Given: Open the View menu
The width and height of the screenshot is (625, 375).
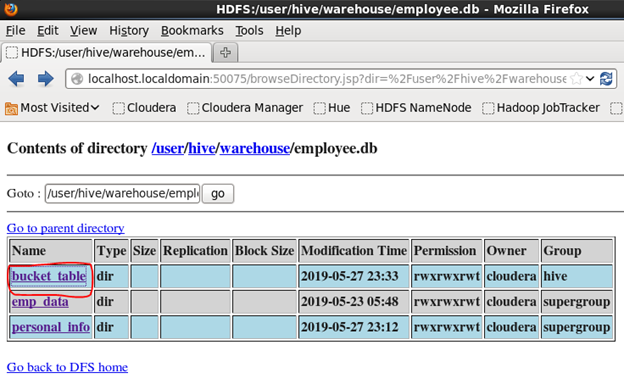Looking at the screenshot, I should (x=84, y=30).
